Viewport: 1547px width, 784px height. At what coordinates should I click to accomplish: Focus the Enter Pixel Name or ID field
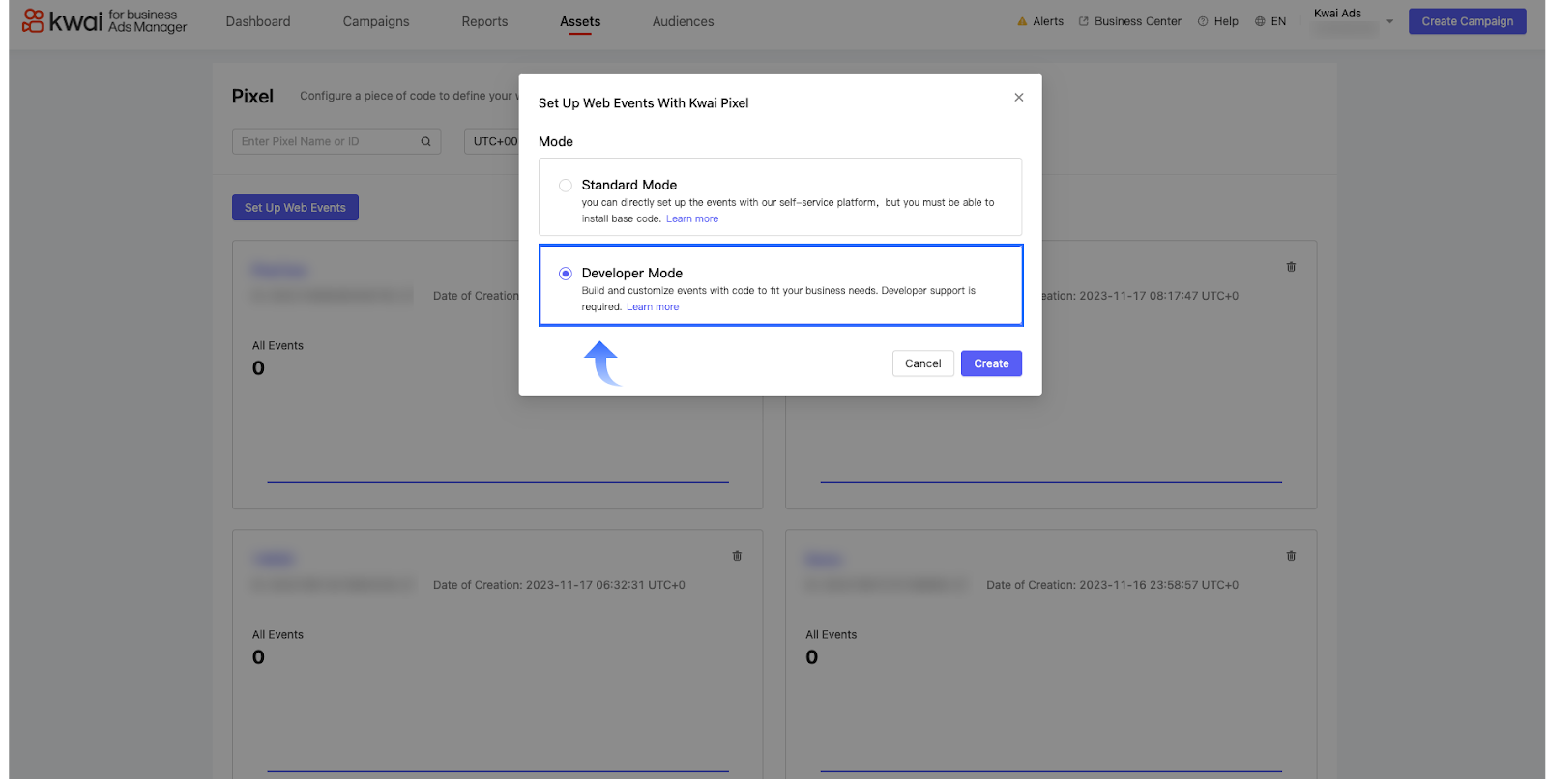(x=327, y=142)
